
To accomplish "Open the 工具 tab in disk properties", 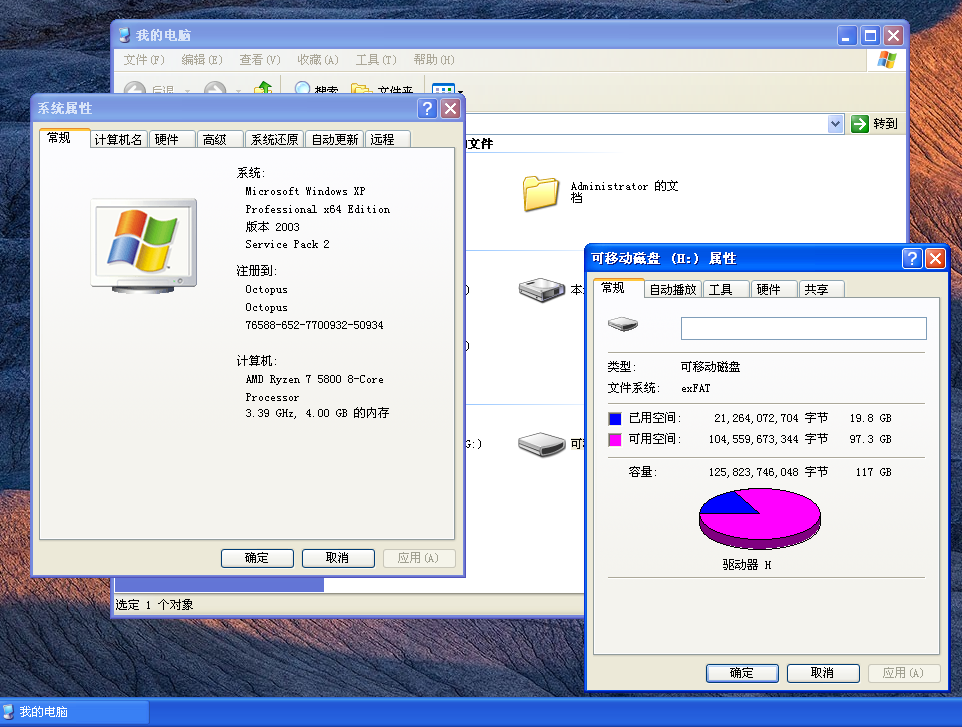I will 726,290.
